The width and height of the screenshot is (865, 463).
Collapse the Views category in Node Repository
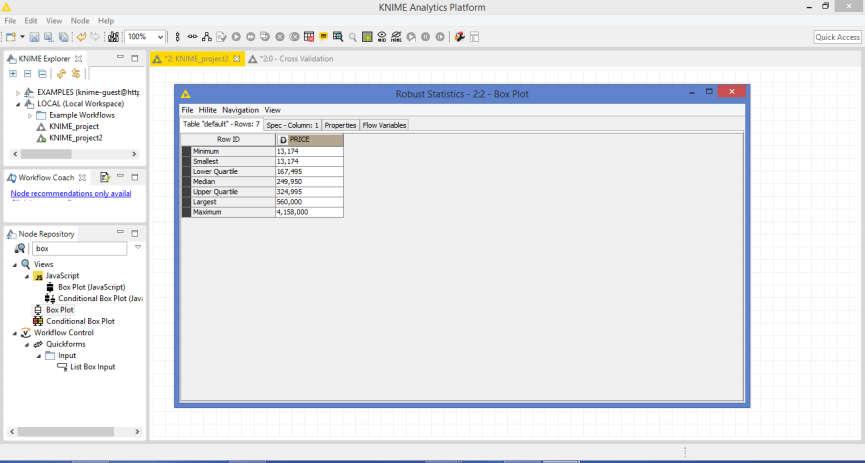(15, 265)
